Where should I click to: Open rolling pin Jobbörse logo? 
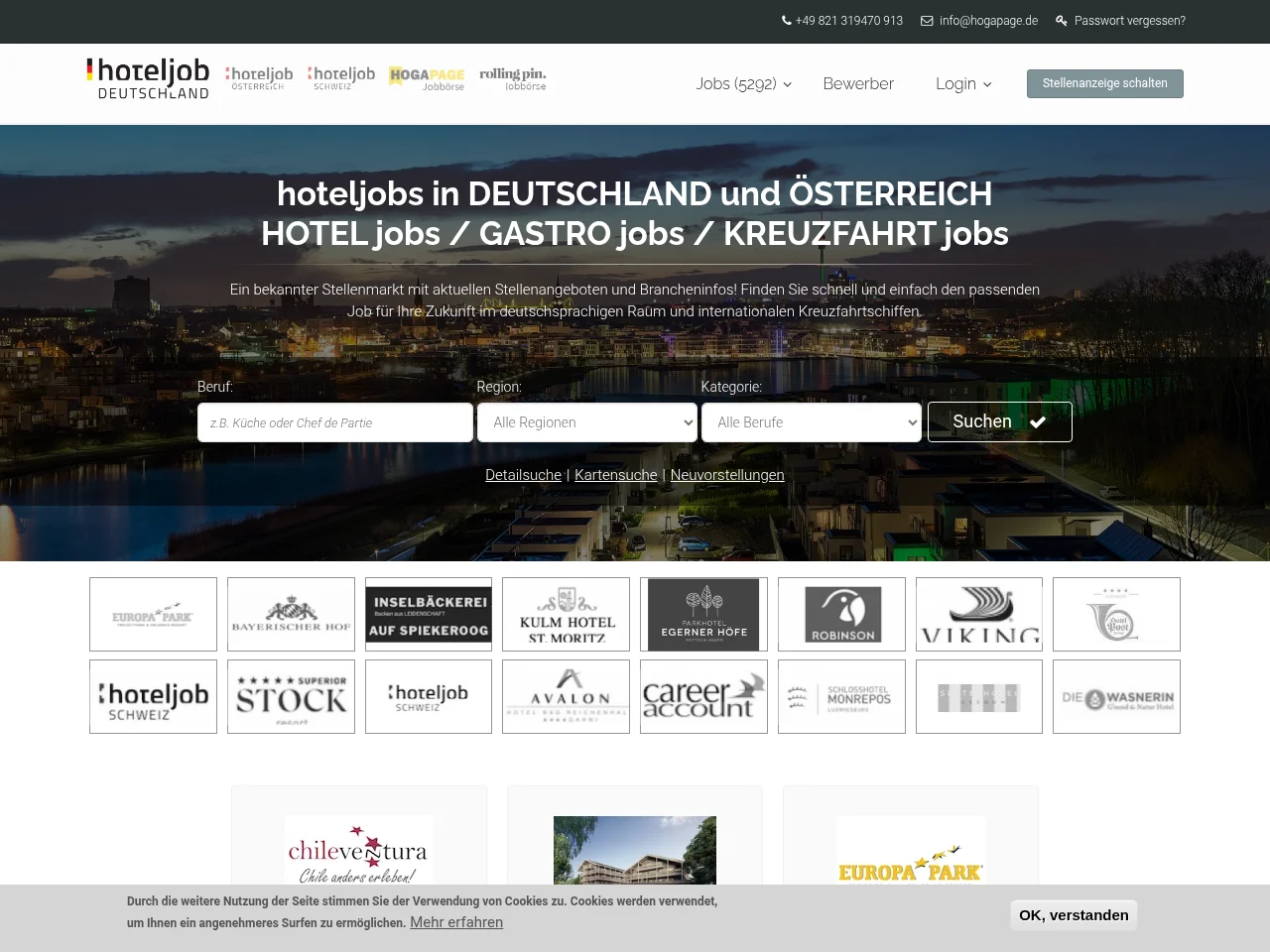pyautogui.click(x=513, y=78)
